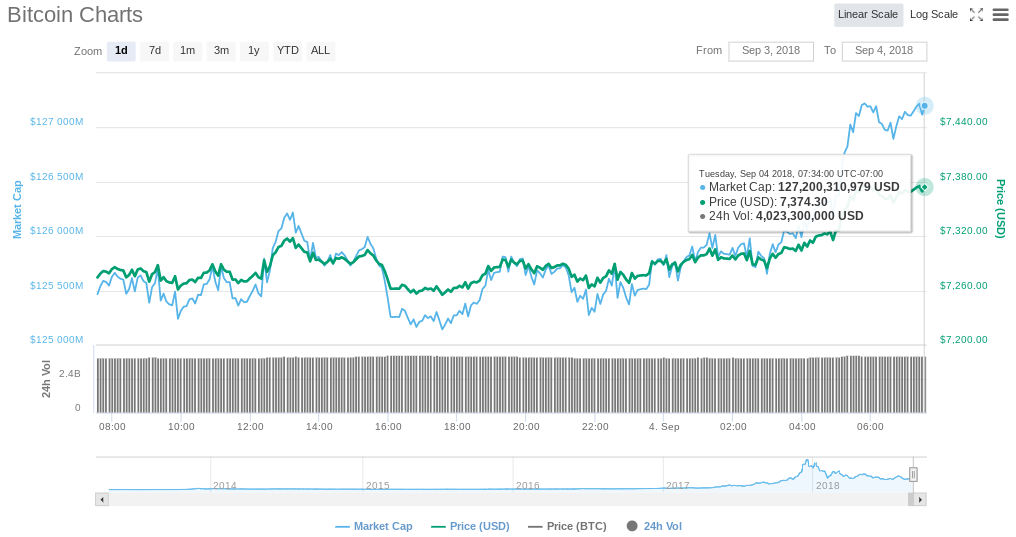Select the ALL zoom range

[320, 51]
